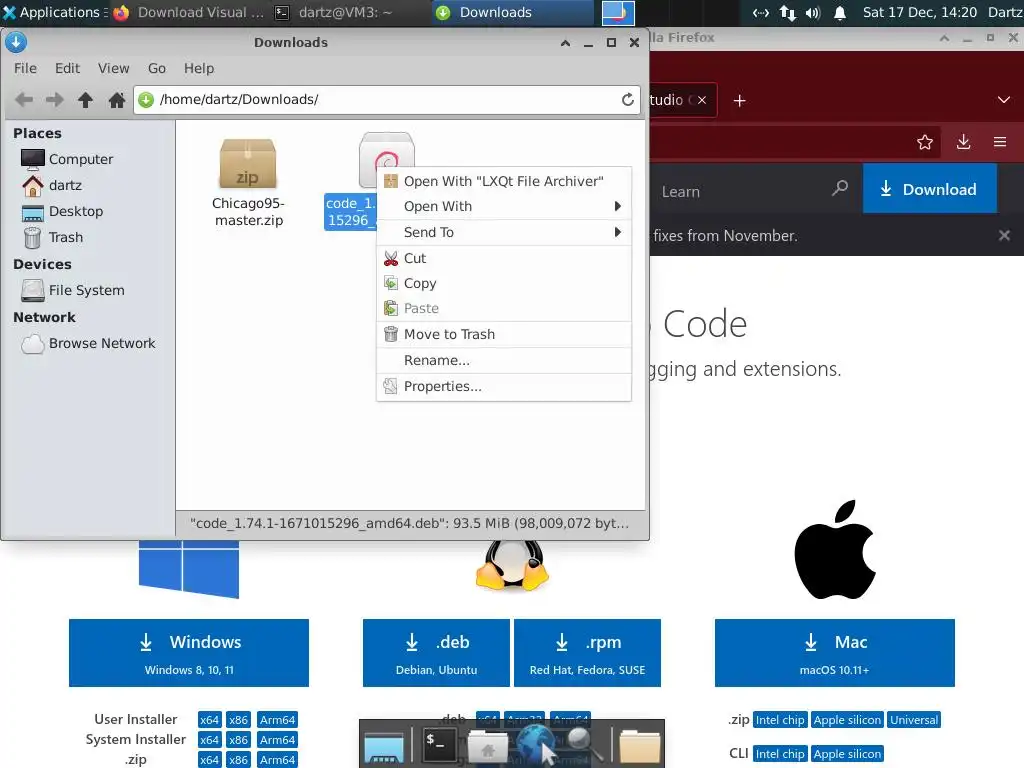
Task: Choose Move to Trash
Action: [504, 334]
